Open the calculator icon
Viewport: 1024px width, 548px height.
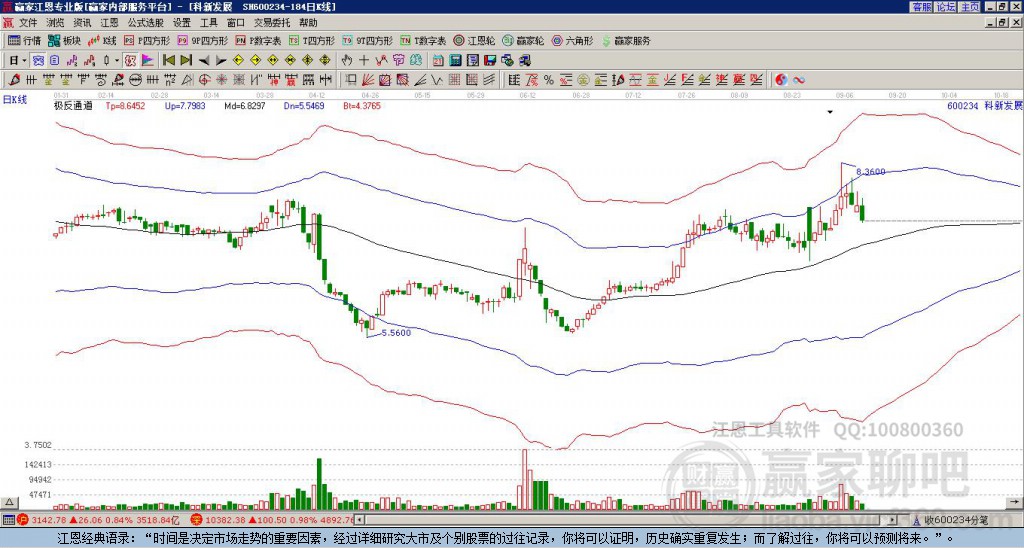455,60
